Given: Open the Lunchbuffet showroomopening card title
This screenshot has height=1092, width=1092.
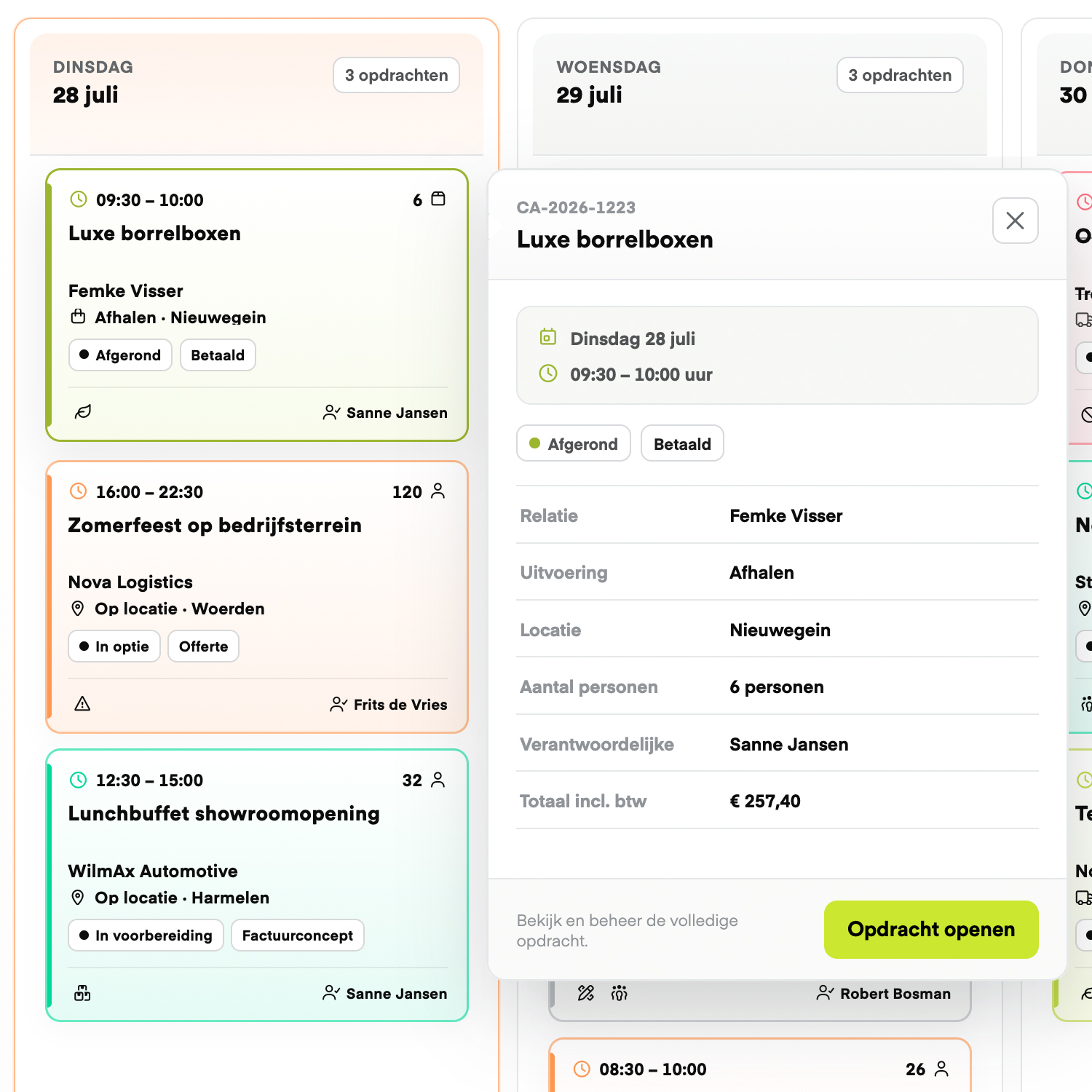Looking at the screenshot, I should 224,814.
